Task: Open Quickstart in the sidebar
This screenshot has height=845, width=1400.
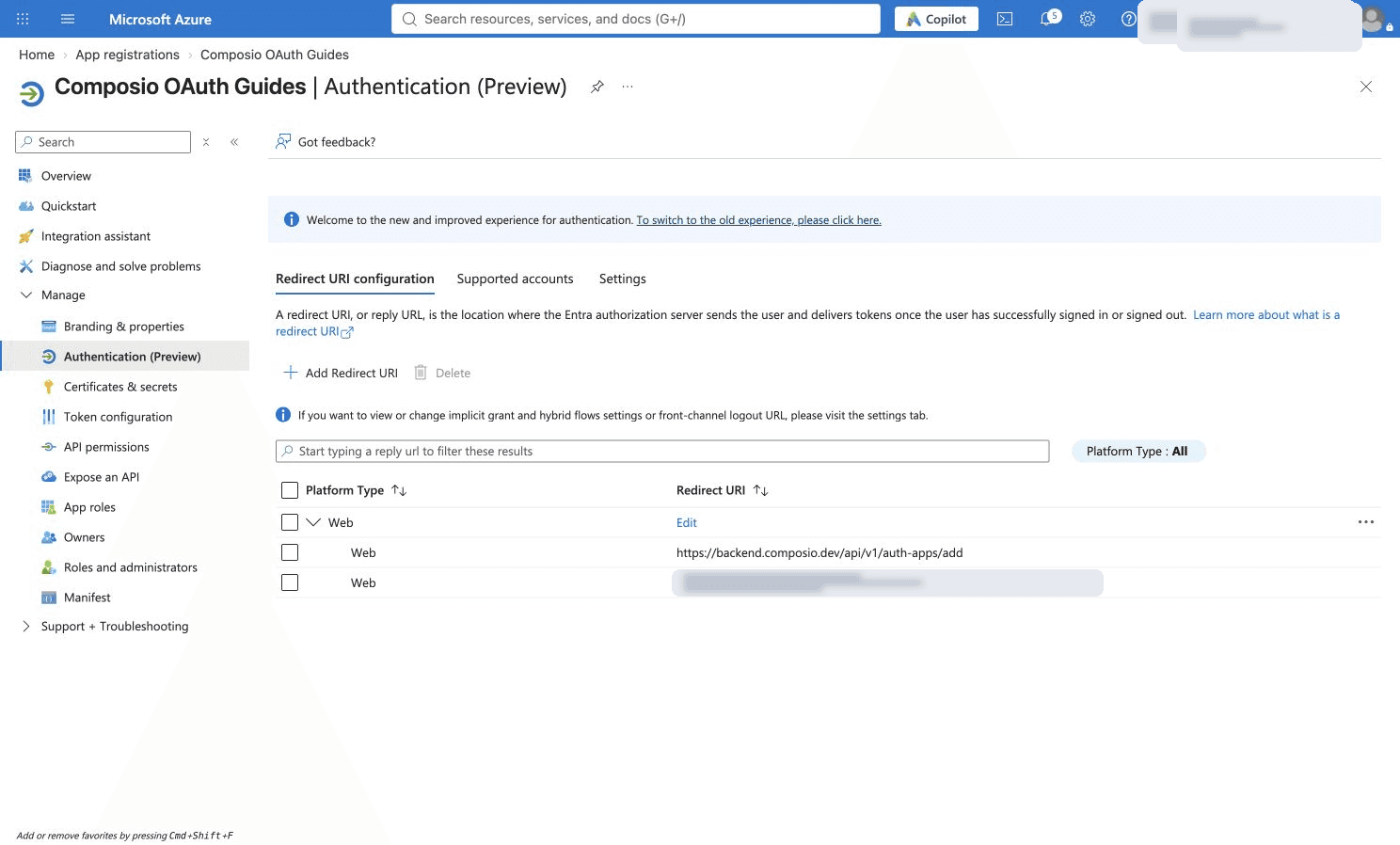Action: click(x=69, y=206)
